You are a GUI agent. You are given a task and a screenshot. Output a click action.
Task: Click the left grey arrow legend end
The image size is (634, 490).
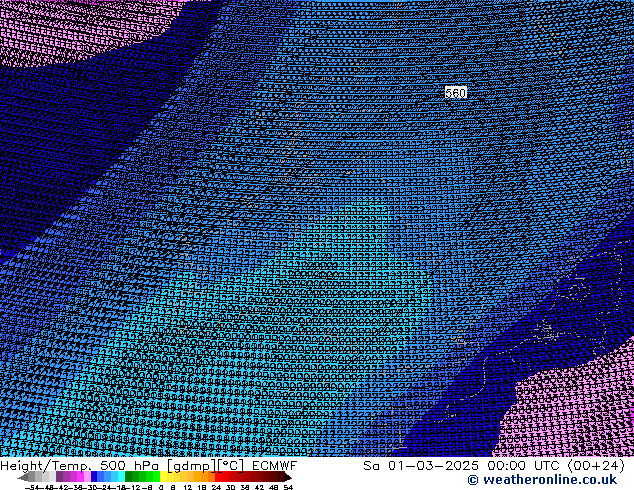[x=23, y=477]
